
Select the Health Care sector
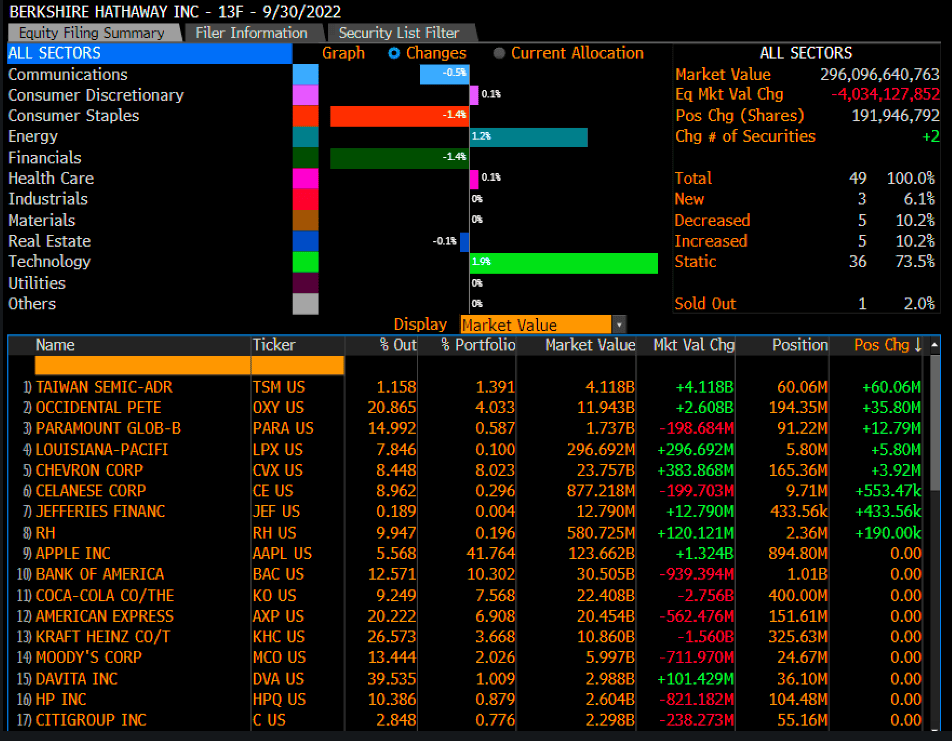pos(149,179)
